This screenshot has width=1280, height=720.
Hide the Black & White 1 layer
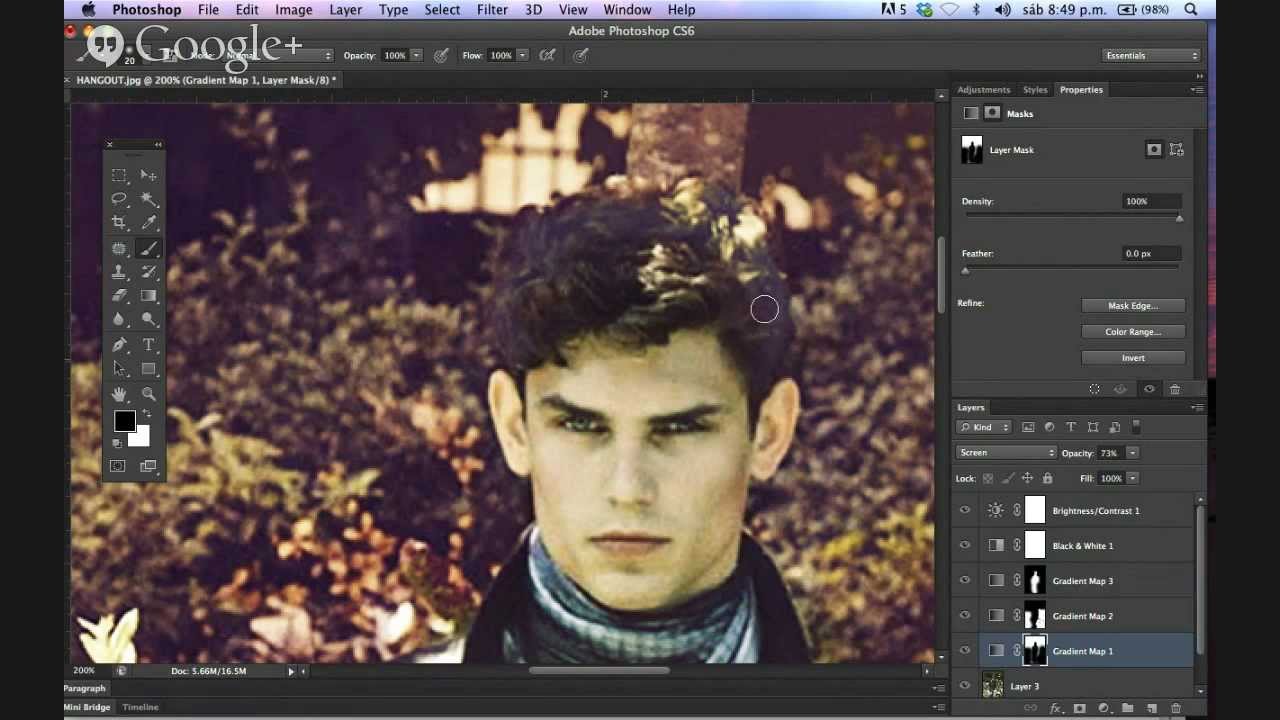click(965, 546)
